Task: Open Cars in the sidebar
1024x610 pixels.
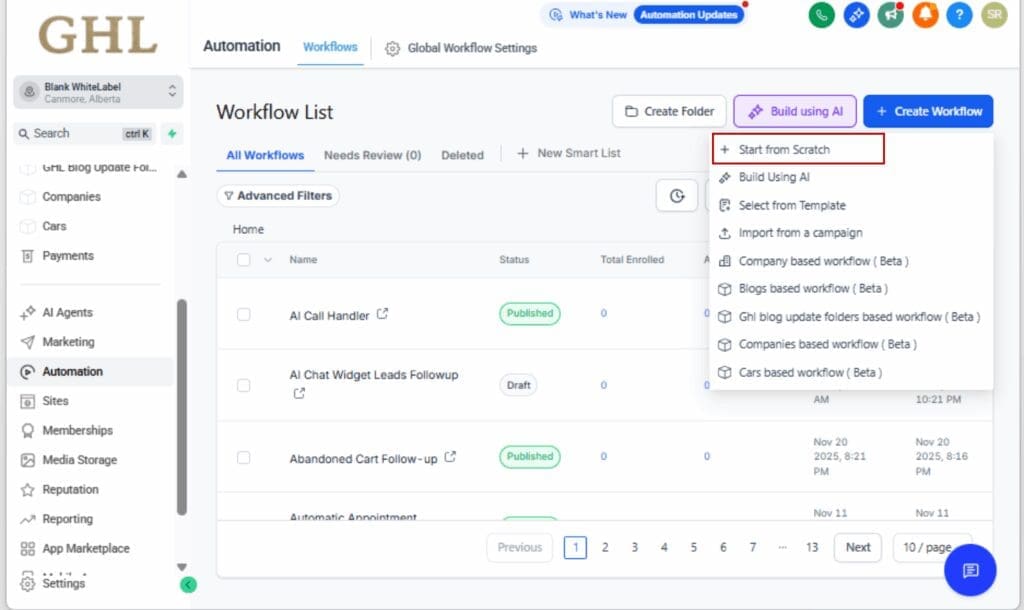Action: 54,226
